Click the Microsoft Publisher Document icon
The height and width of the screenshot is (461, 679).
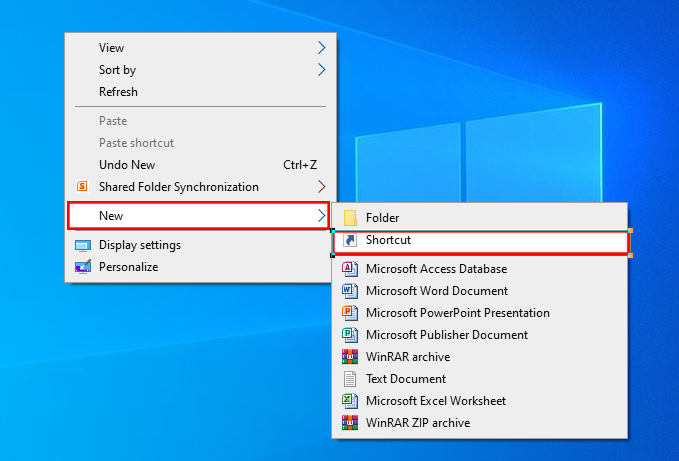(350, 335)
